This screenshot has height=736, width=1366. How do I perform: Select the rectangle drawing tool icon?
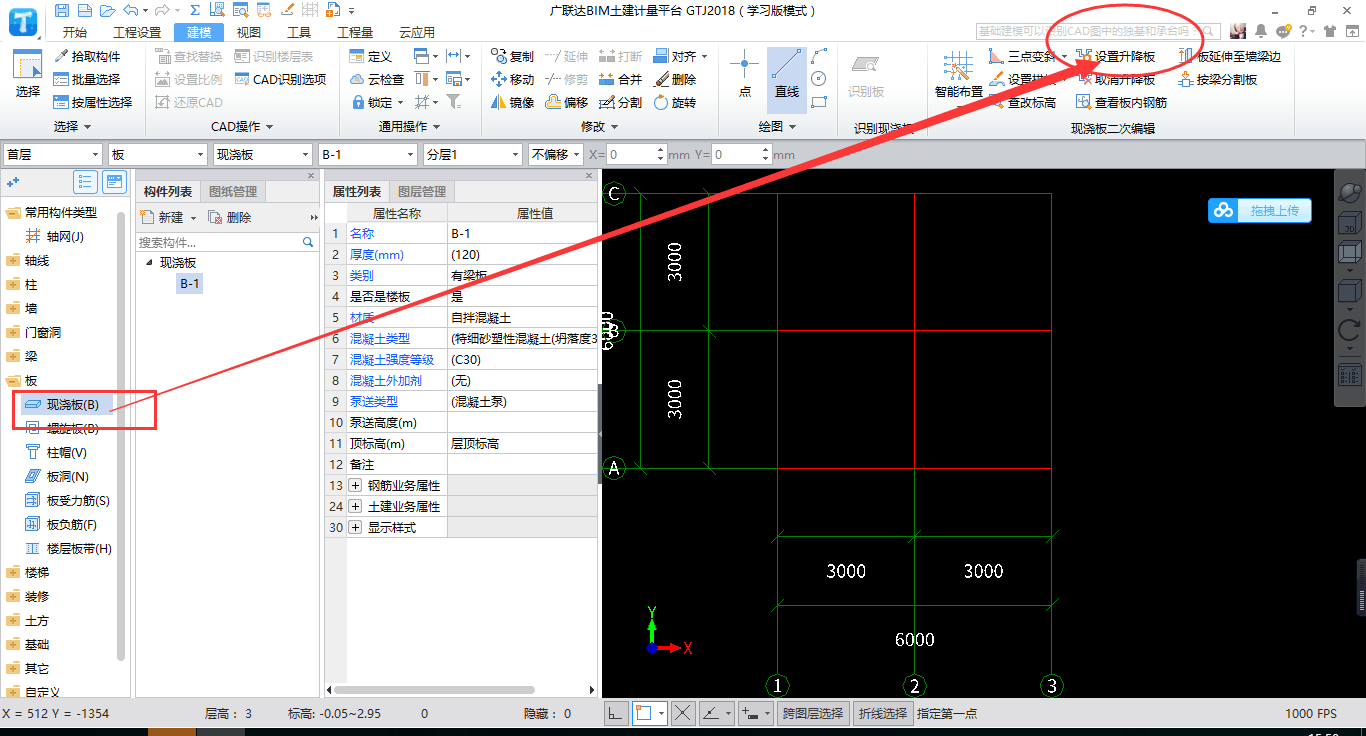pyautogui.click(x=819, y=102)
